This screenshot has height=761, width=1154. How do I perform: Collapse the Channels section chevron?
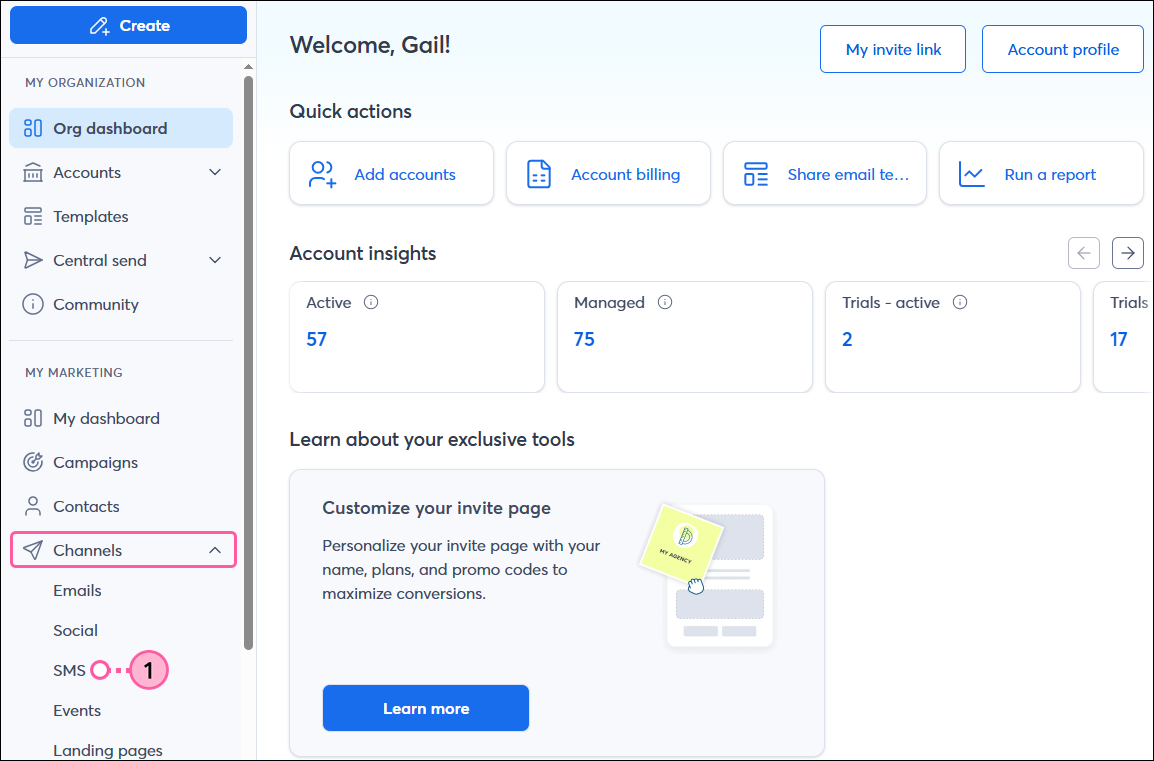tap(214, 549)
